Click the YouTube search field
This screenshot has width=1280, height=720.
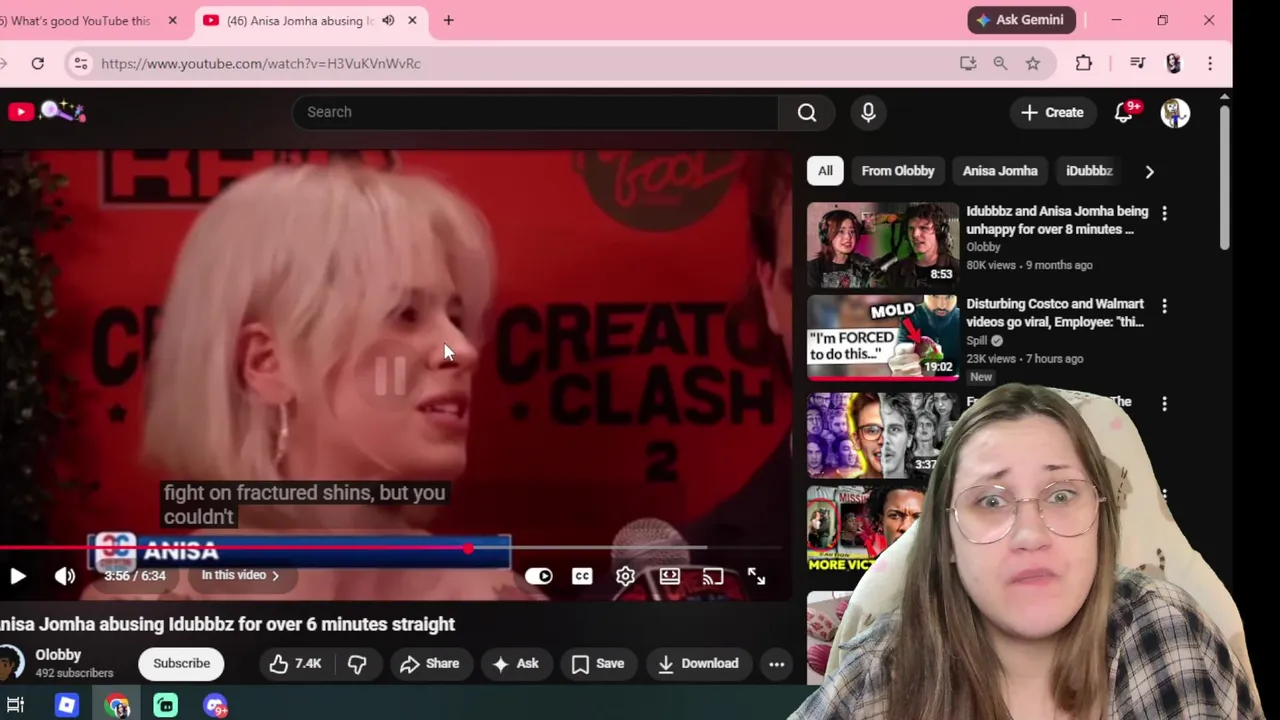[535, 112]
